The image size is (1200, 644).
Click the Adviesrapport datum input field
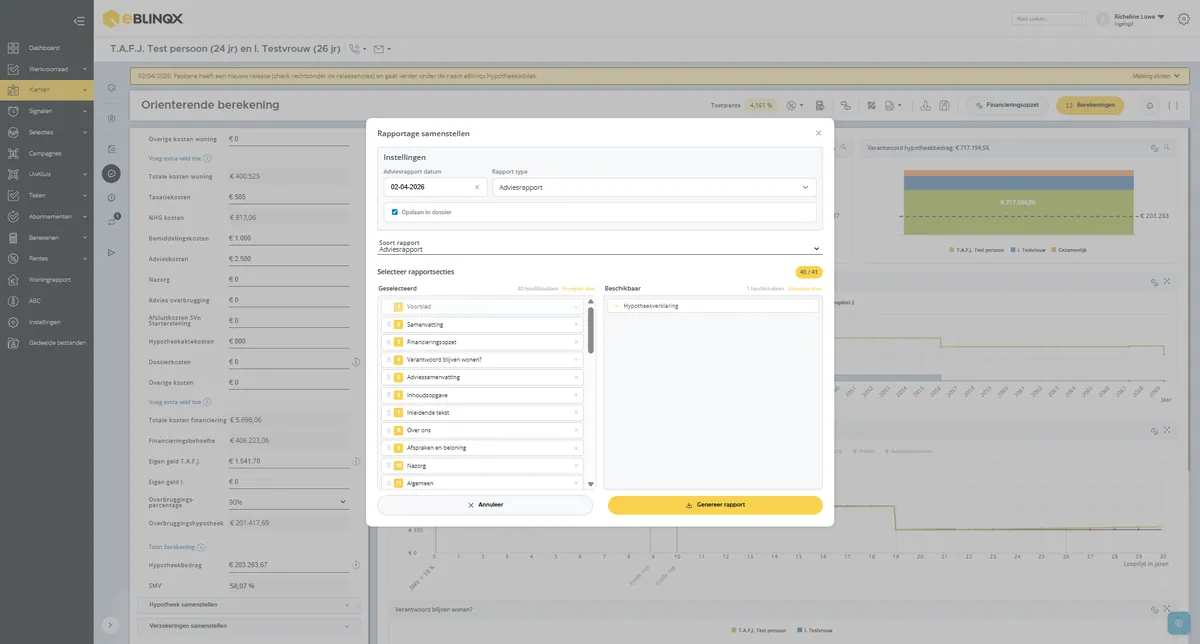pyautogui.click(x=434, y=187)
